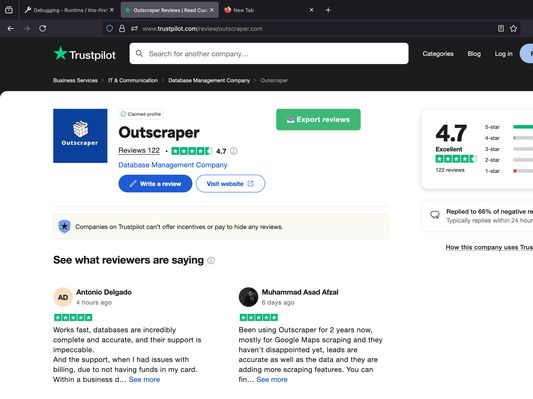Click Muhammad Asad Afzal's profile picture
Screen dimensions: 533x399
tap(248, 297)
